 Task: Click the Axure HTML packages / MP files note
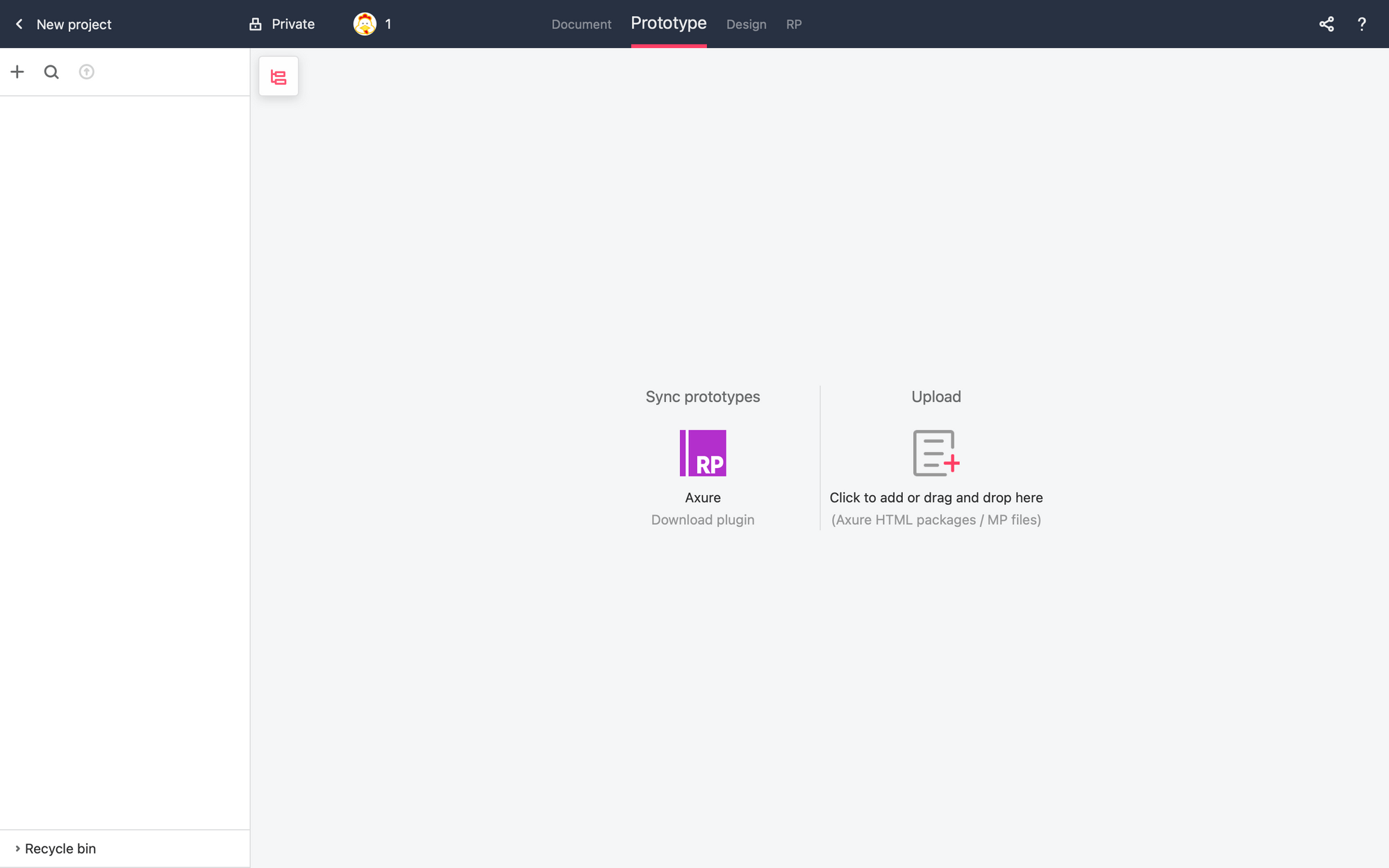(936, 520)
